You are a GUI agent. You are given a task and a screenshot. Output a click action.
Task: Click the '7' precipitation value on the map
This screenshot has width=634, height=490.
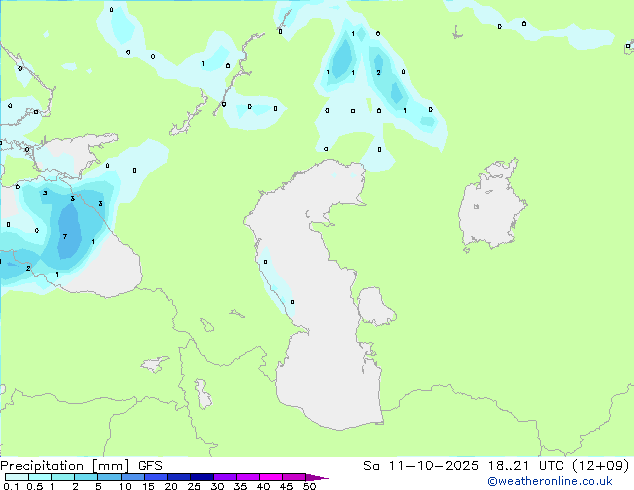tap(65, 237)
